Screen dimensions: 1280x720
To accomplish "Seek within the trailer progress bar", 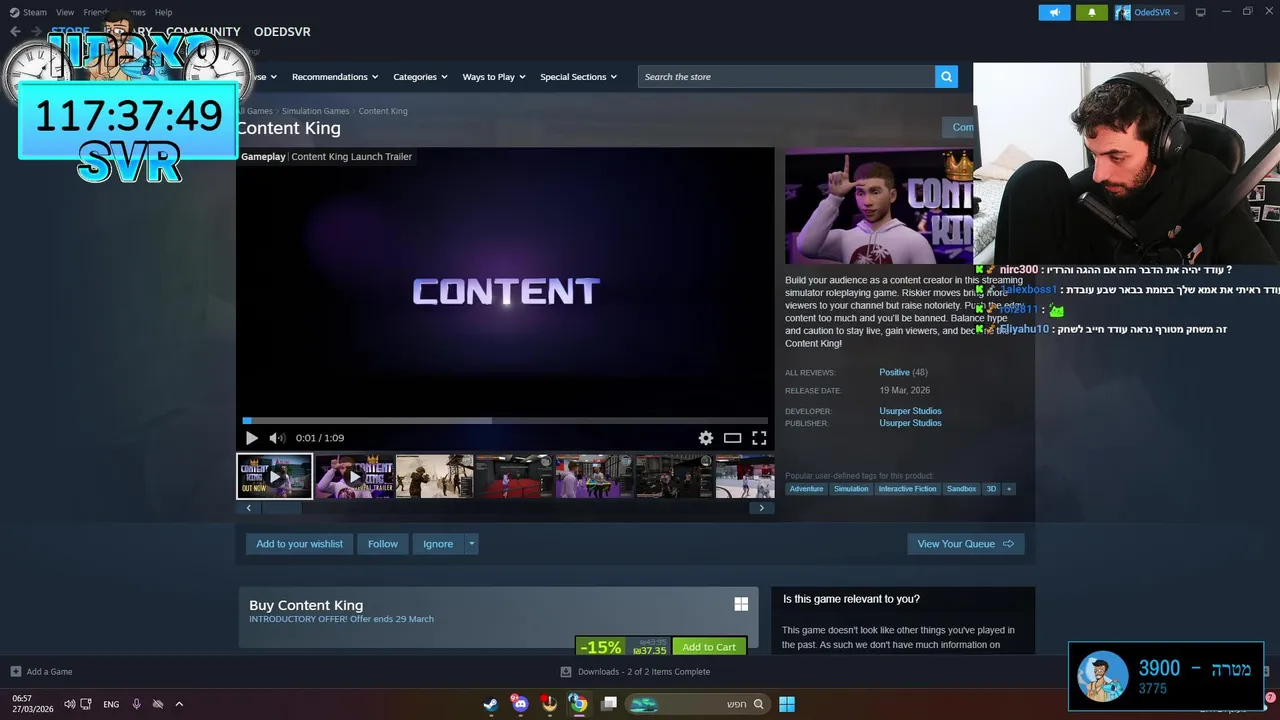I will point(505,421).
